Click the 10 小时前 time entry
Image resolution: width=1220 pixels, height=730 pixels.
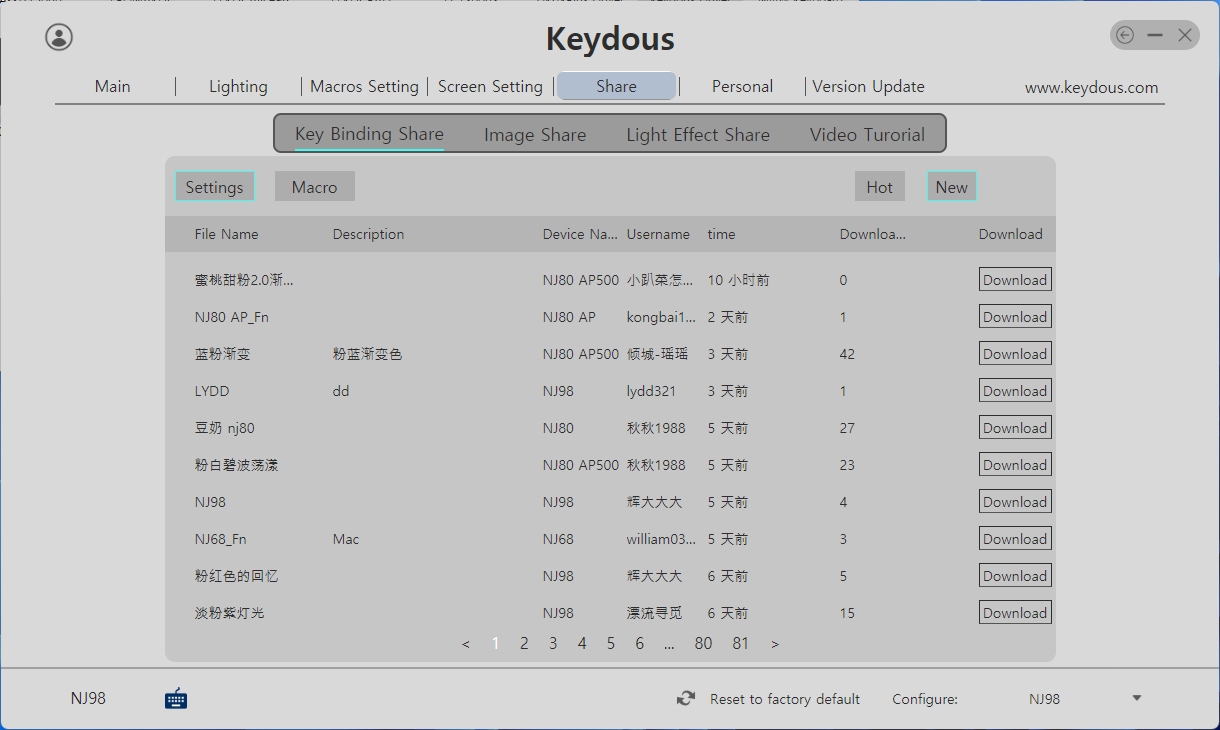click(738, 280)
